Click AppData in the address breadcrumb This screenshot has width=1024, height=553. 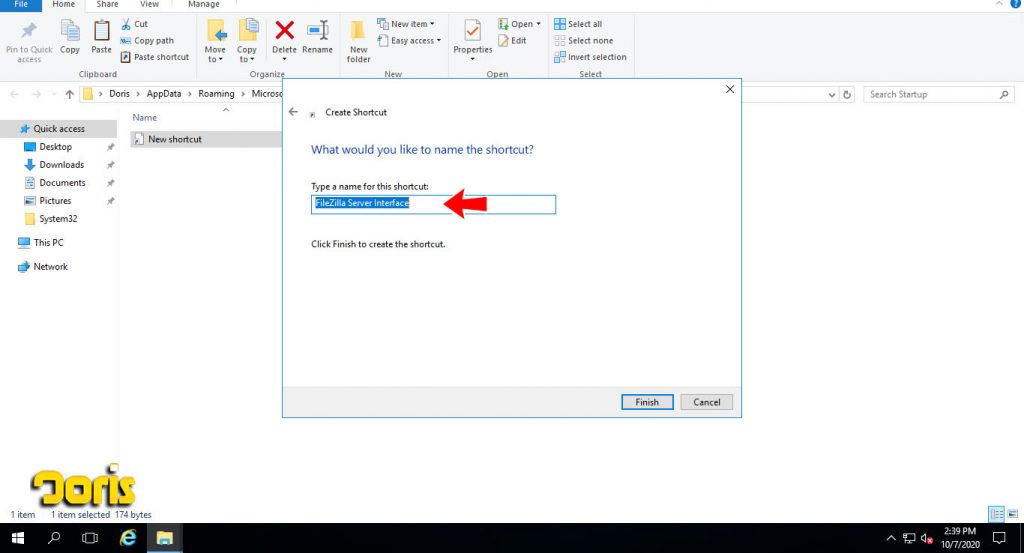click(x=164, y=94)
